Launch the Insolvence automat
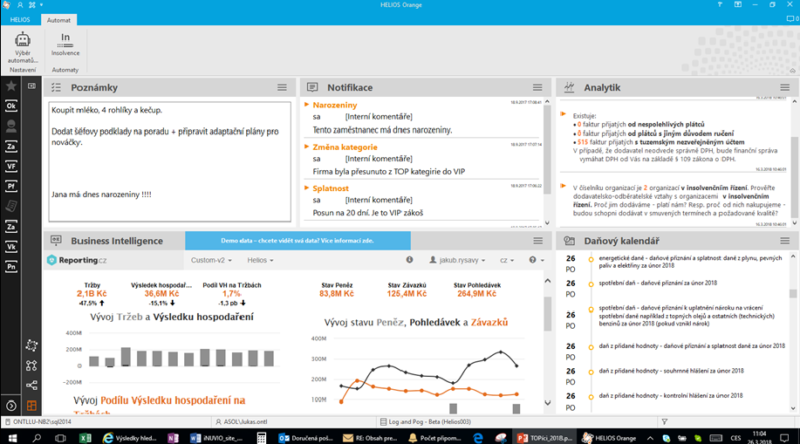Viewport: 800px width, 444px height. 65,44
